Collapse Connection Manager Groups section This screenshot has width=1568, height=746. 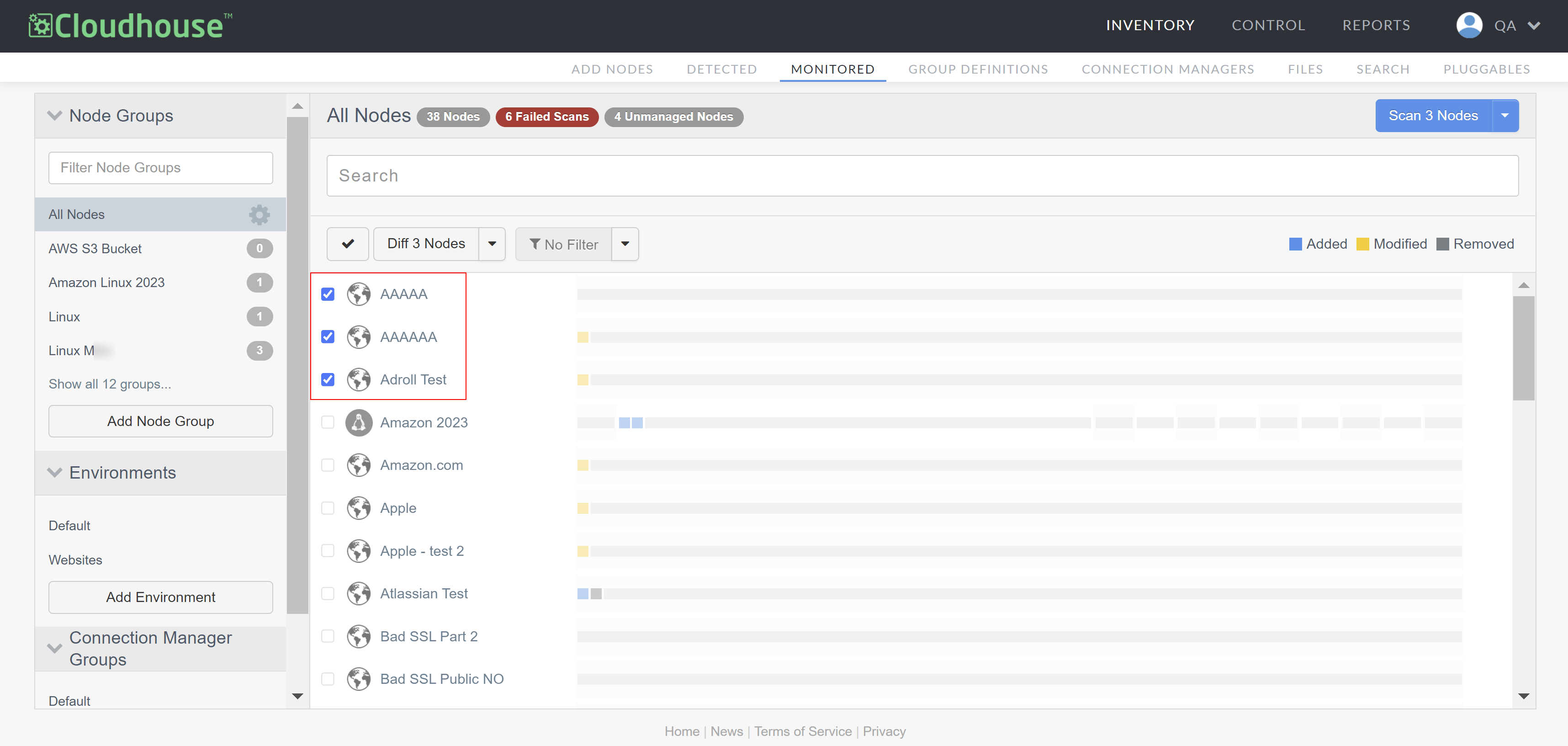click(55, 649)
